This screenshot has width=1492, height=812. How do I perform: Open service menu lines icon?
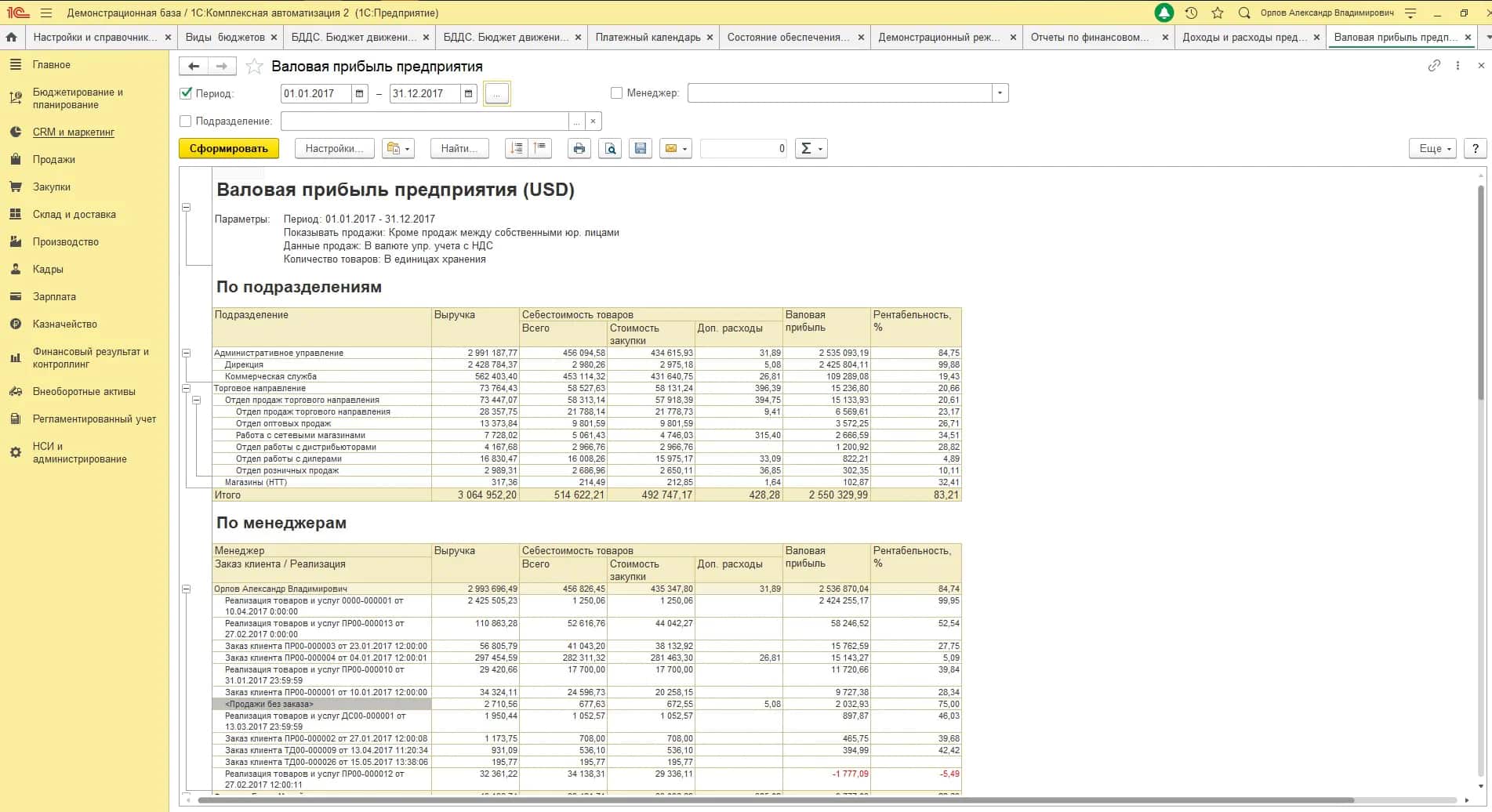1411,13
